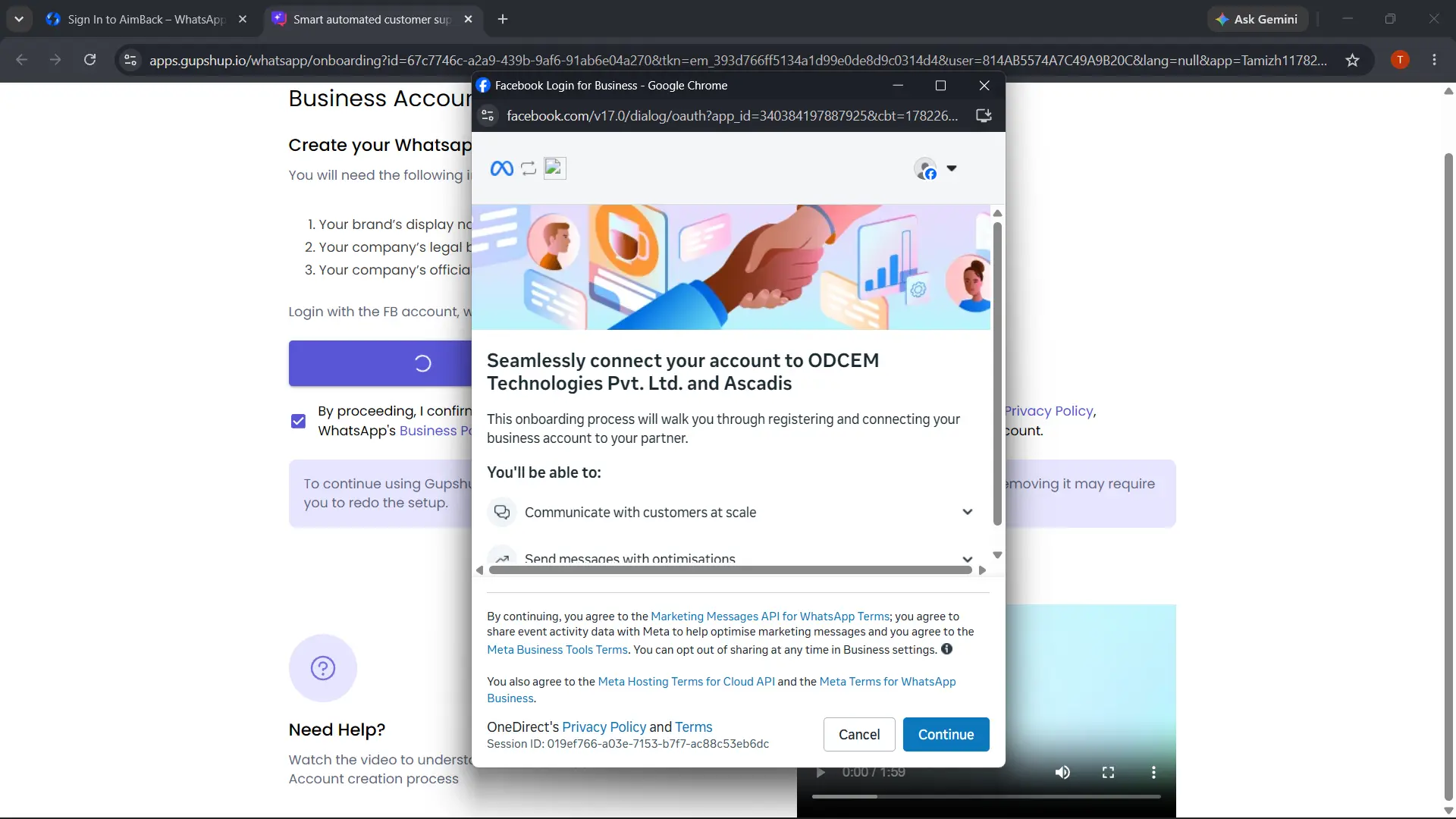Click the Meta logo in the dialog
The height and width of the screenshot is (819, 1456).
tap(501, 168)
